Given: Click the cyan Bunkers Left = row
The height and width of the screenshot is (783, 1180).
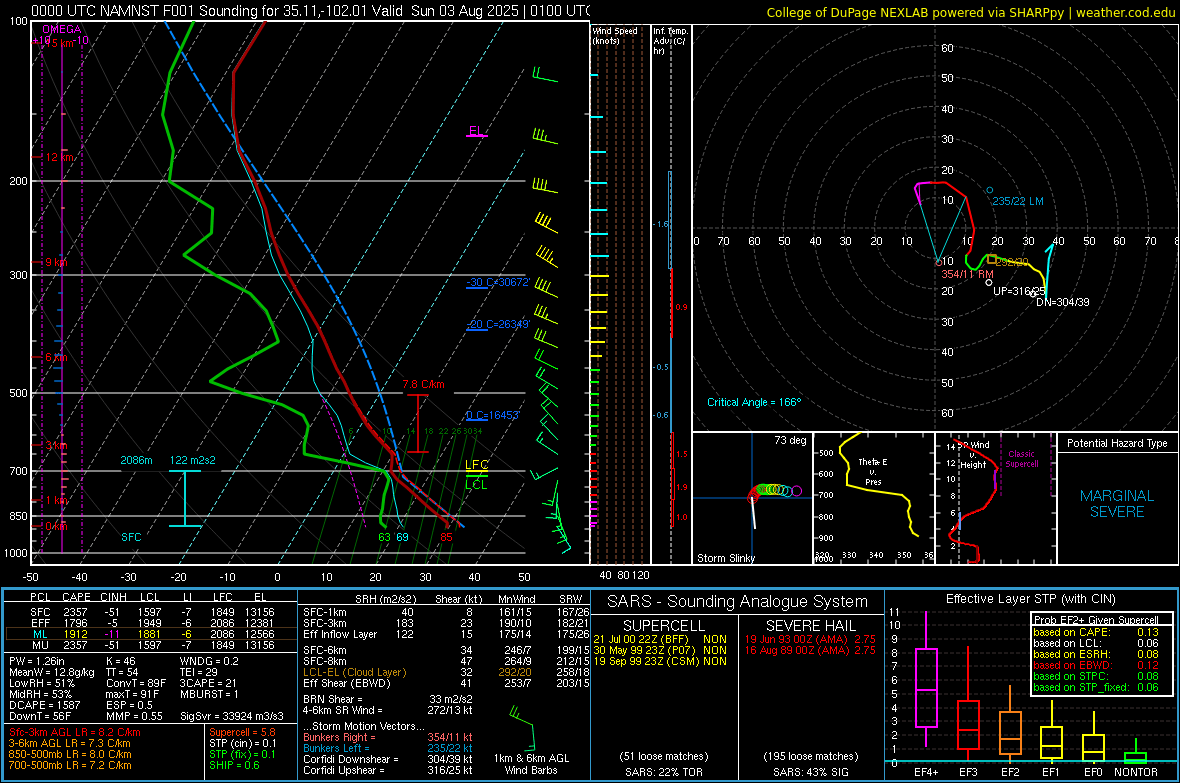Looking at the screenshot, I should tap(388, 748).
